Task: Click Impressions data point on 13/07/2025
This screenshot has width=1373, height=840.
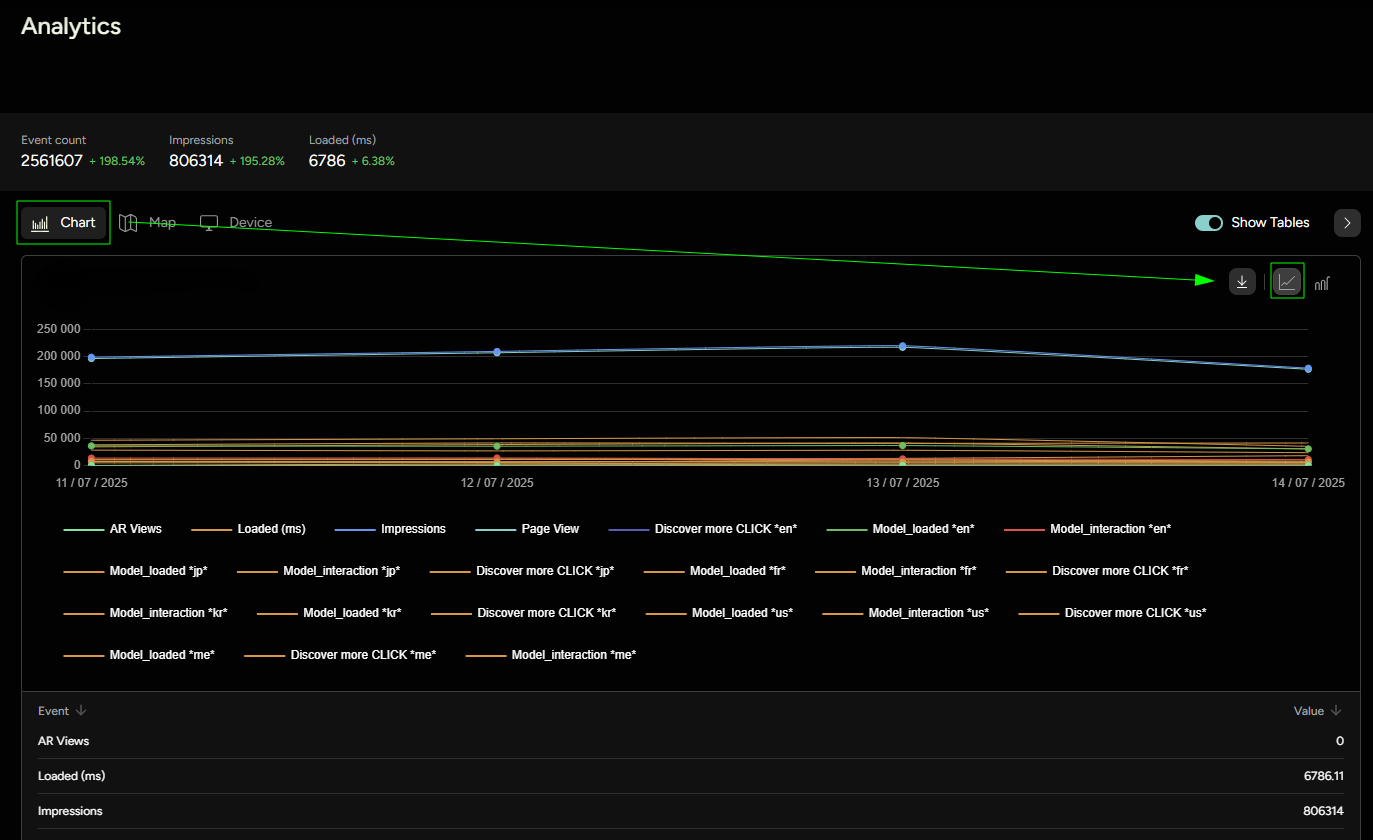Action: (x=902, y=346)
